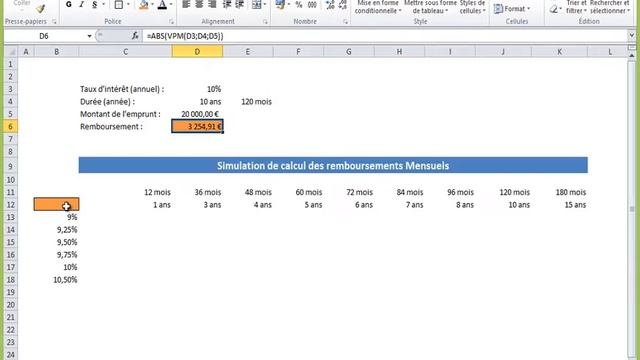Image resolution: width=640 pixels, height=360 pixels.
Task: Open Alignement dialog launcher
Action: [x=265, y=21]
